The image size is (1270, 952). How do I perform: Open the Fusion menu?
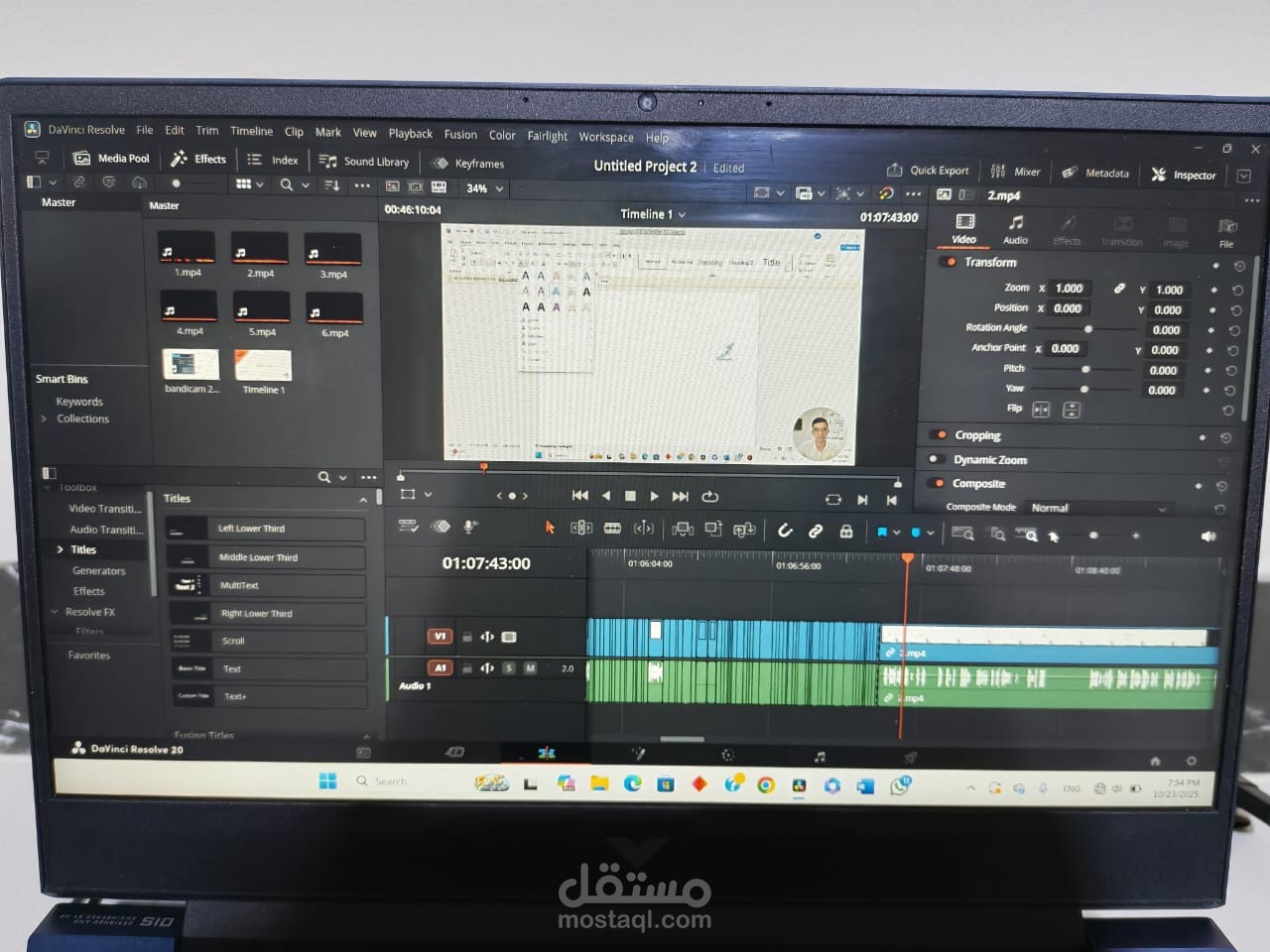(x=460, y=135)
